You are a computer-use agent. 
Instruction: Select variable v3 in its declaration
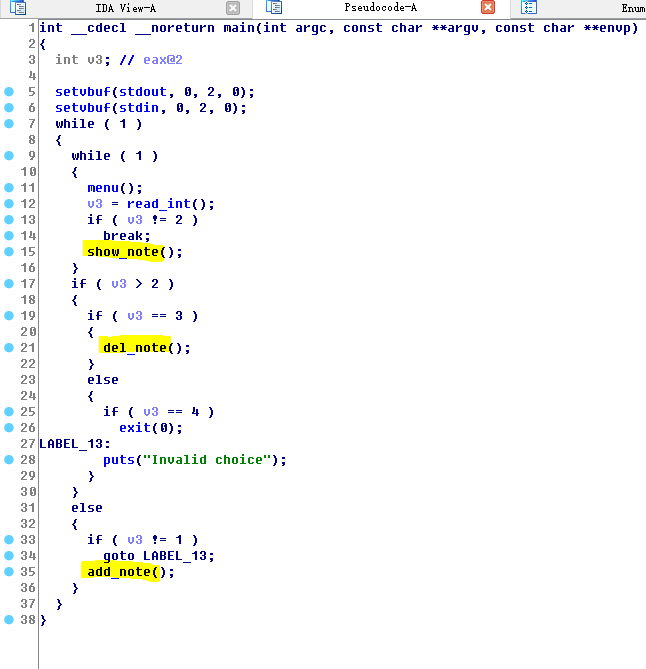(x=95, y=60)
